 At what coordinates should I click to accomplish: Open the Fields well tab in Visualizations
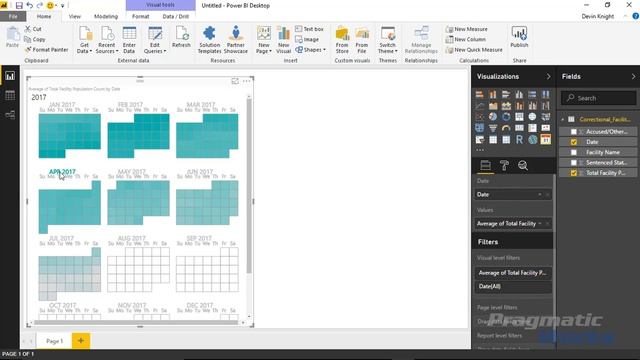pos(485,165)
